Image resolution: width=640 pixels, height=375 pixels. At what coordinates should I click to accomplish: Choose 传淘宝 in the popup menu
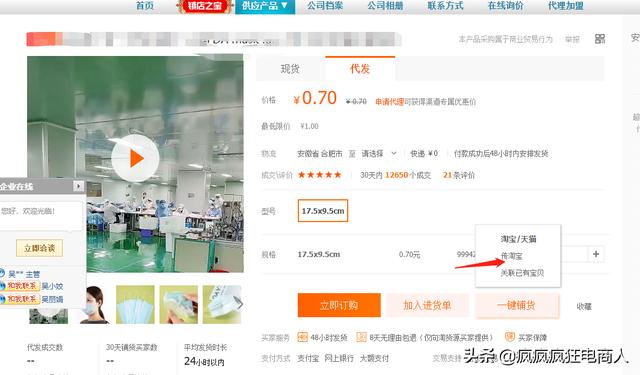click(511, 256)
